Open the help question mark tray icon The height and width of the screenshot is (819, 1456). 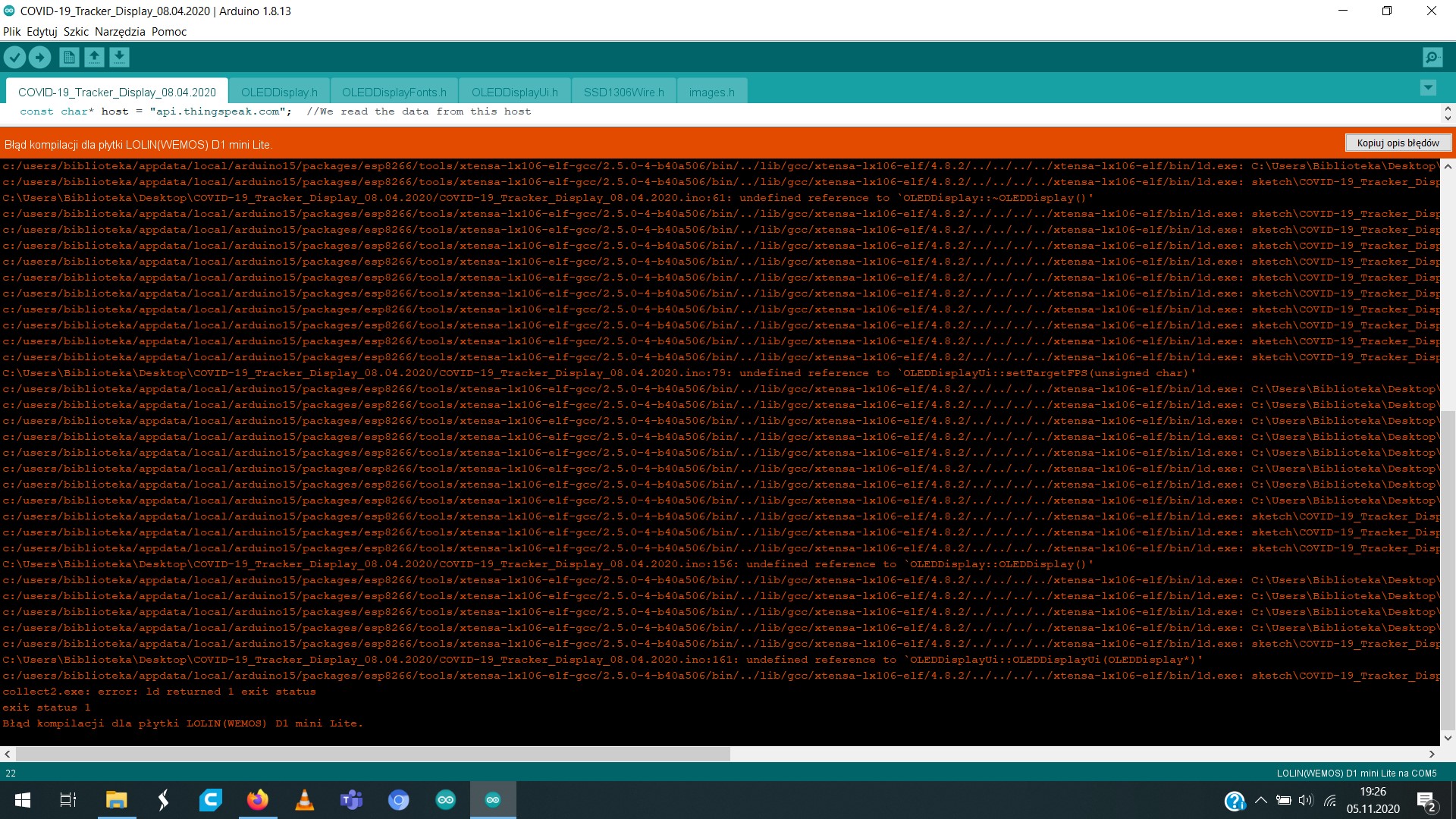(1235, 800)
